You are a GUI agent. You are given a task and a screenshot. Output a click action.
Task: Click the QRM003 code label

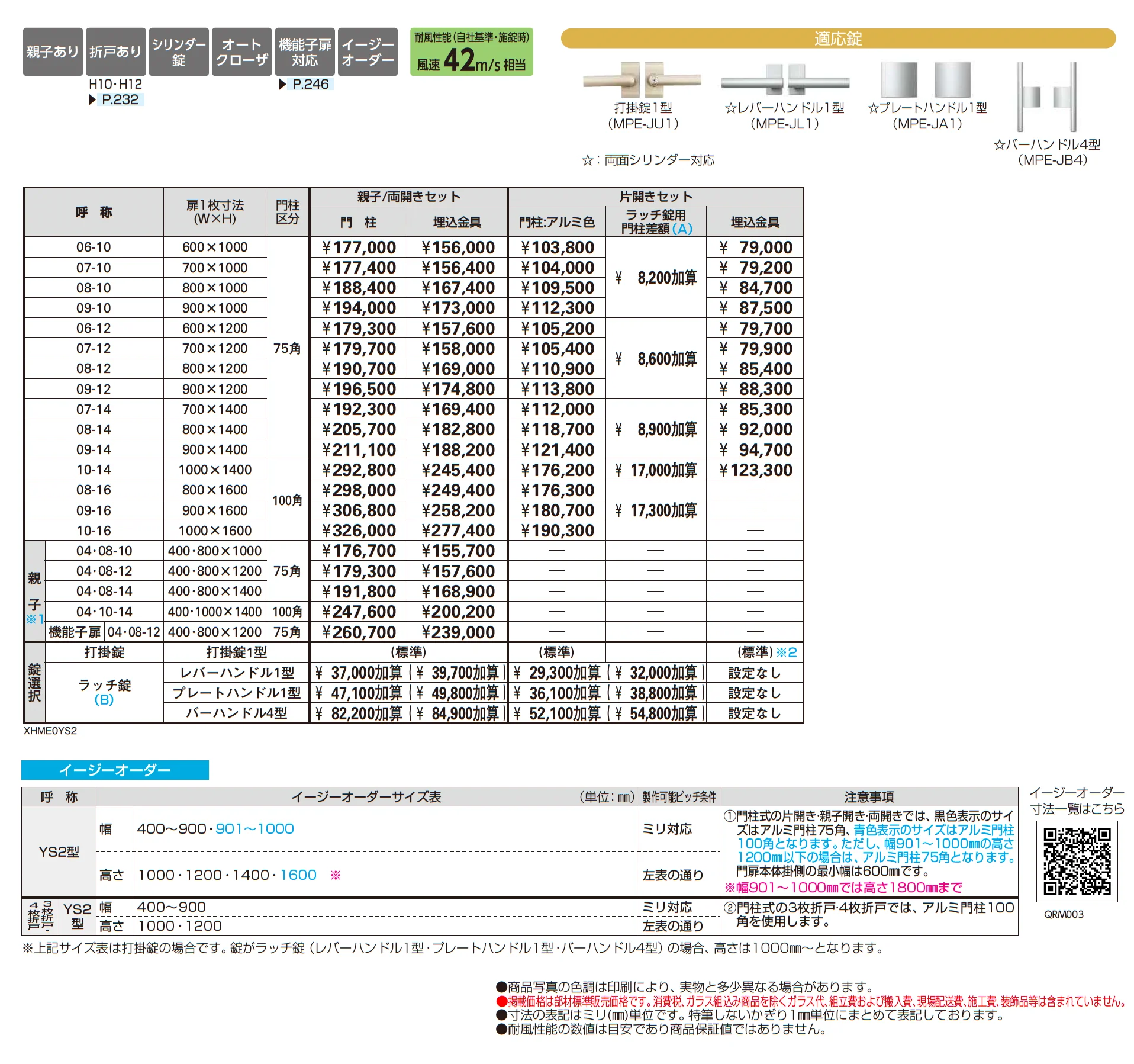[x=1064, y=914]
